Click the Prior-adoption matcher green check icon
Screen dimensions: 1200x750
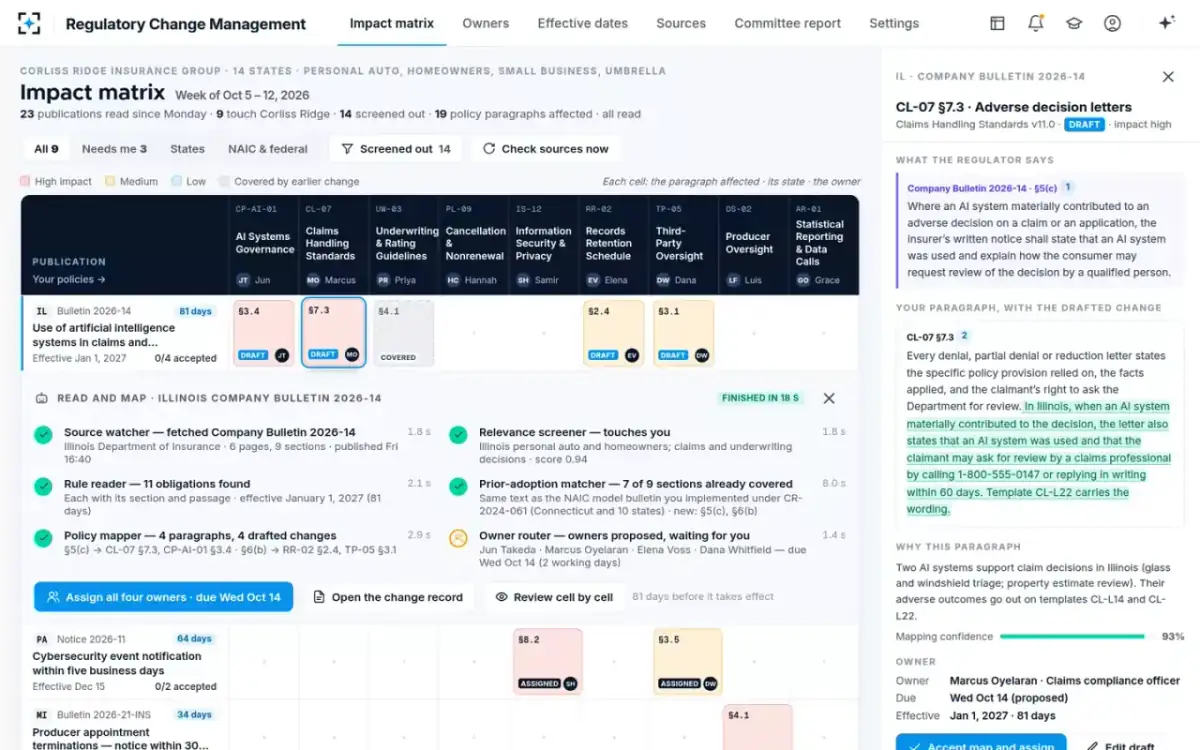458,486
